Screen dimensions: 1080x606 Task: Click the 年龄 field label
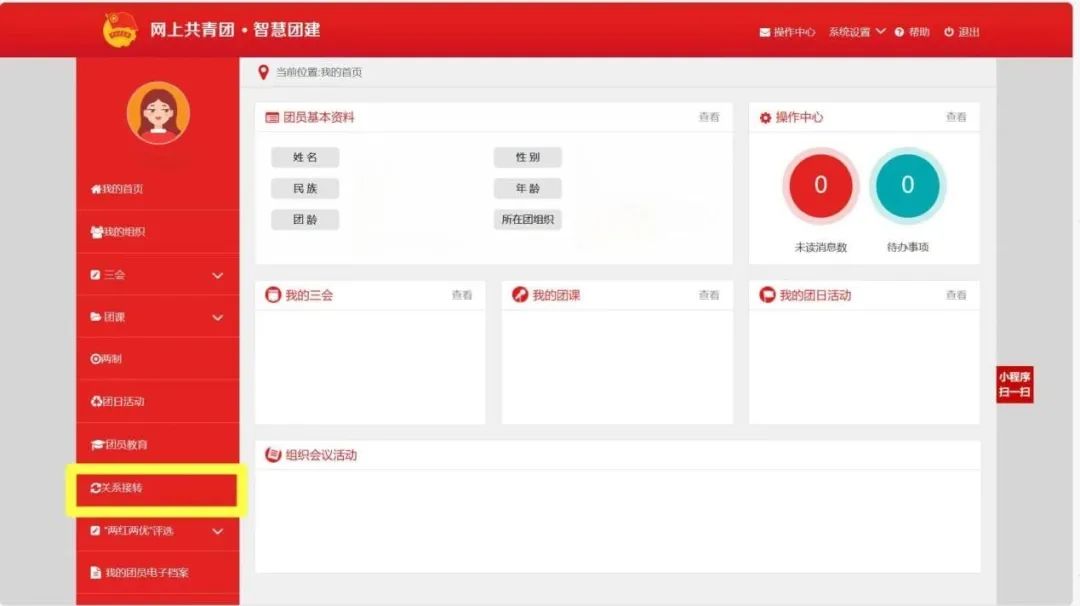(x=528, y=189)
